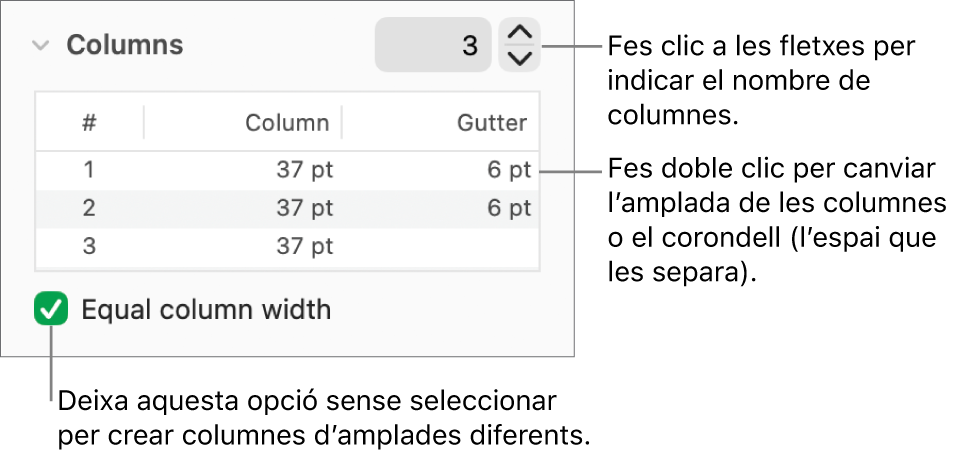958x455 pixels.
Task: Select row 2 in the columns table
Action: (89, 208)
